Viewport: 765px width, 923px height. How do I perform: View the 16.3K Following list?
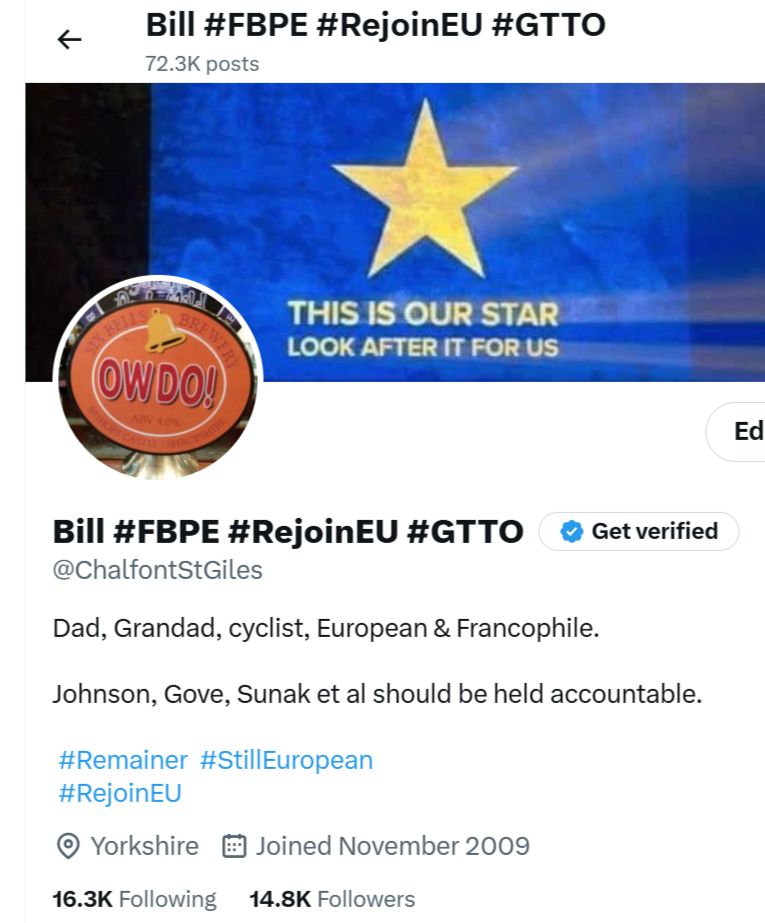click(x=134, y=899)
